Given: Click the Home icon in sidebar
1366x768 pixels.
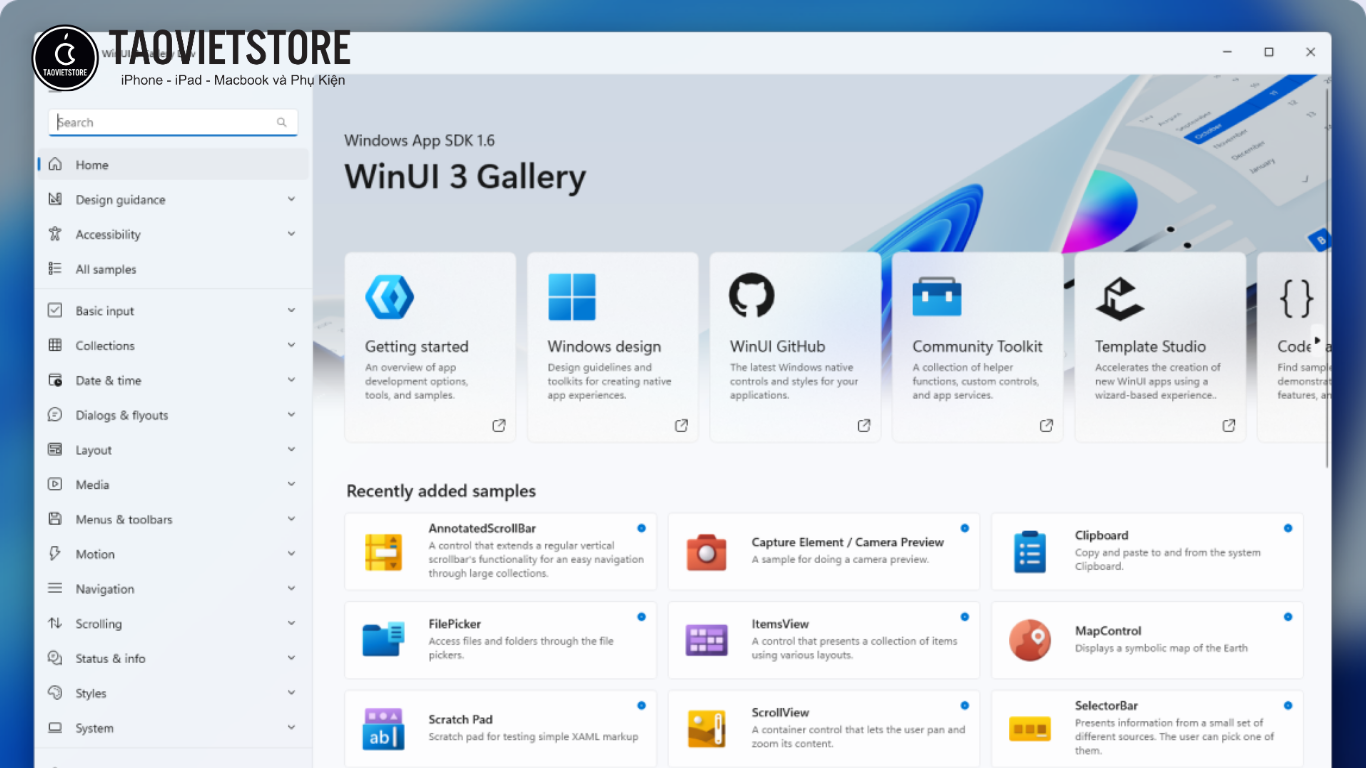Looking at the screenshot, I should click(x=55, y=164).
